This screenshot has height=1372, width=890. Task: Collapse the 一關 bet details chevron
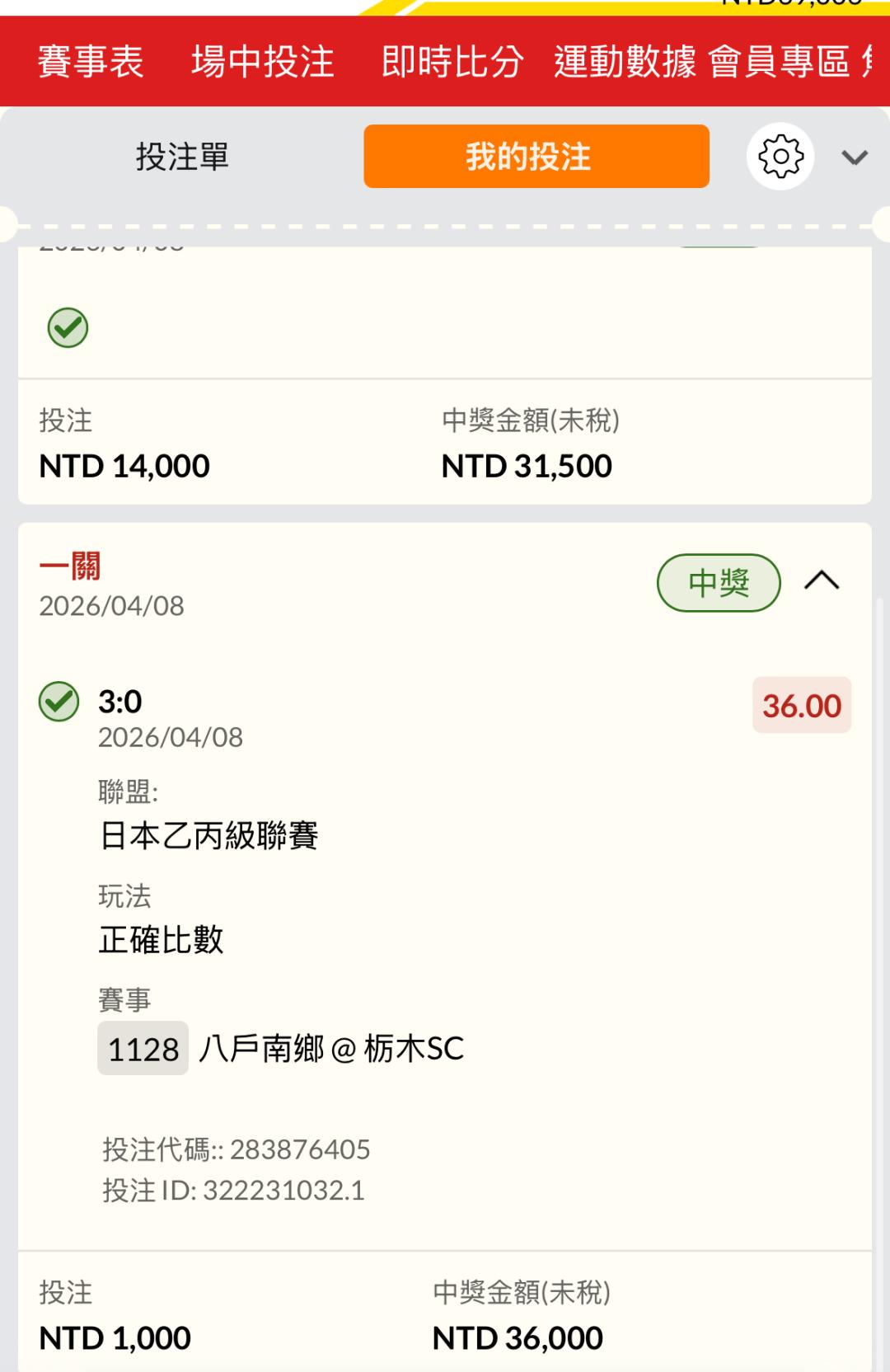click(x=821, y=581)
